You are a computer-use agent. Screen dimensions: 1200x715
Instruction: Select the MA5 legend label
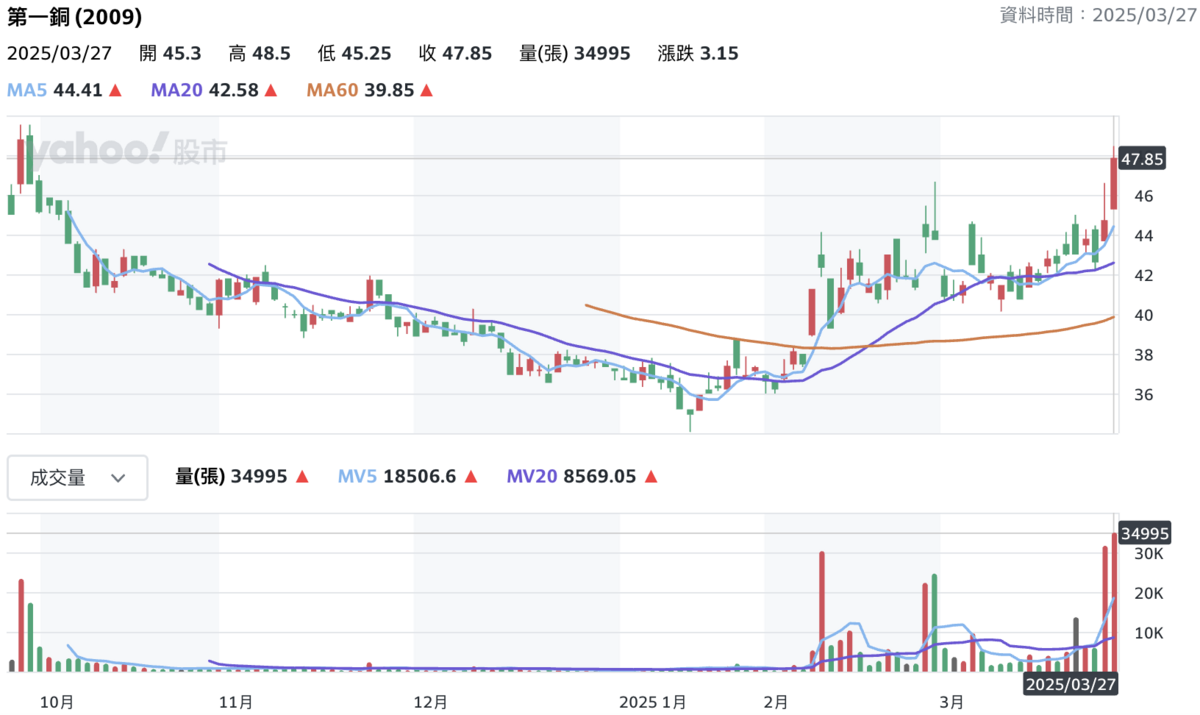click(27, 91)
